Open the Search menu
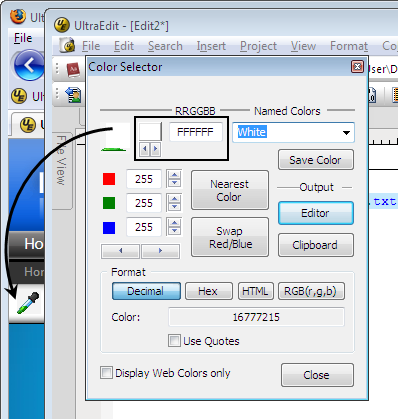Viewport: 398px width, 419px height. pyautogui.click(x=165, y=46)
